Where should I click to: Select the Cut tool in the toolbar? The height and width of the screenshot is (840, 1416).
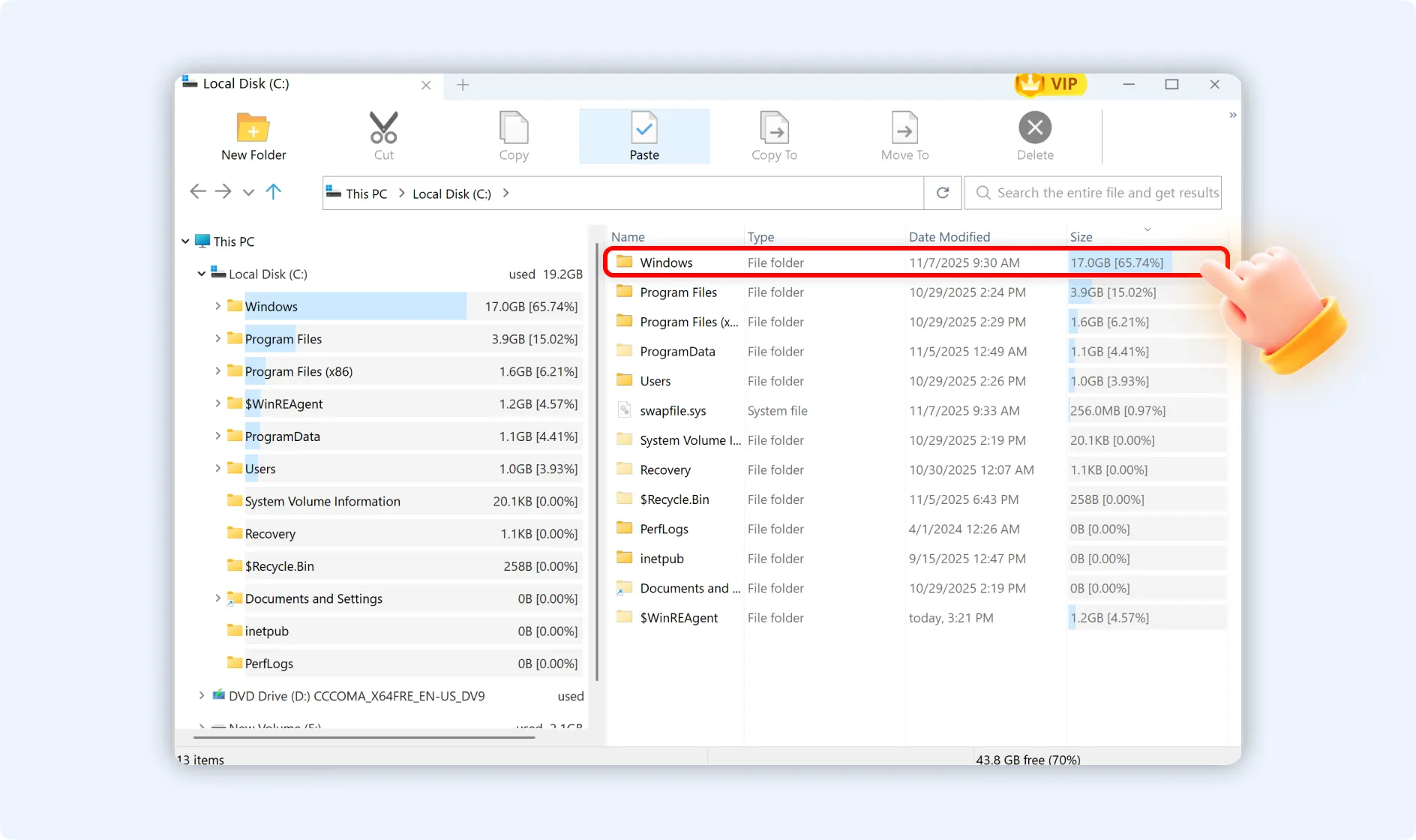click(x=383, y=136)
